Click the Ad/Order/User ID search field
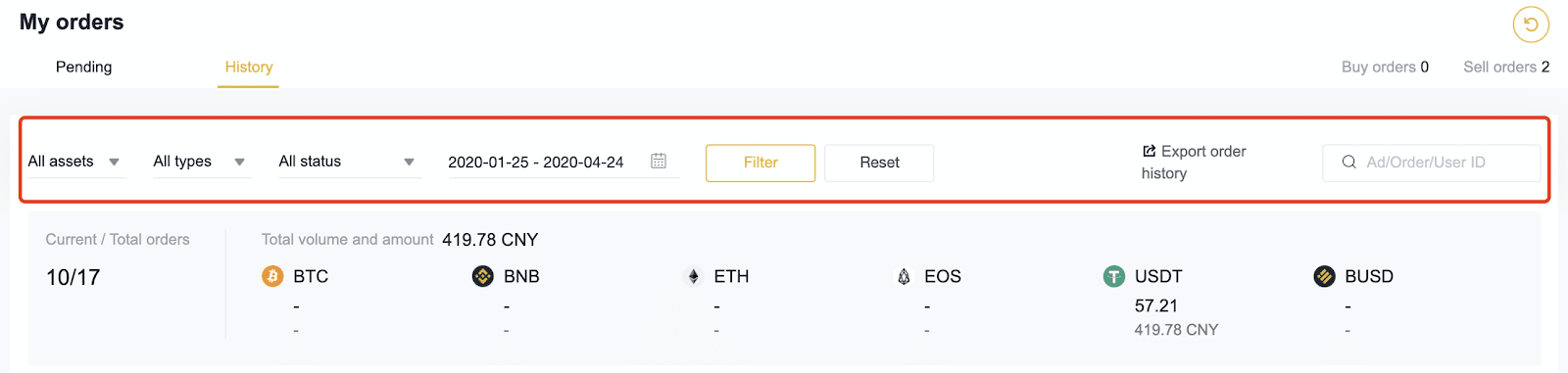 tap(1432, 163)
